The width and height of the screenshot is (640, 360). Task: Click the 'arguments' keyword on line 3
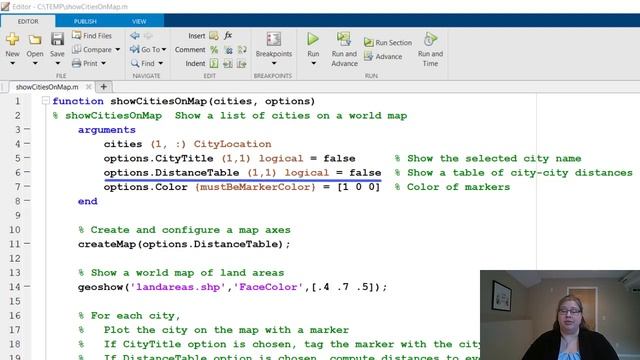(x=107, y=130)
